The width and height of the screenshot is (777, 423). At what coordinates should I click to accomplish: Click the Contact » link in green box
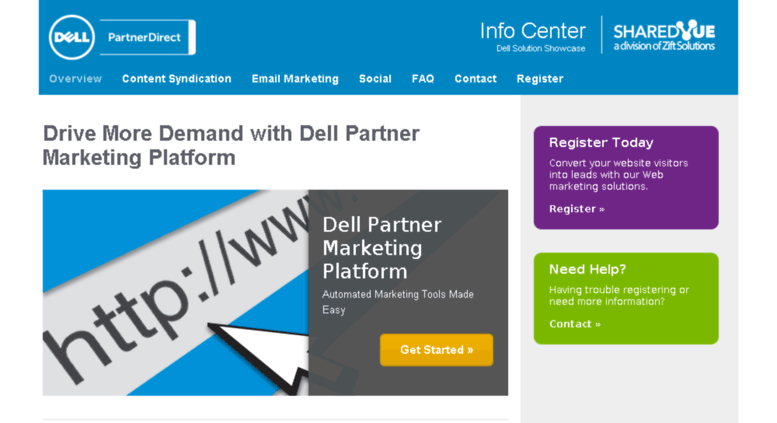575,324
